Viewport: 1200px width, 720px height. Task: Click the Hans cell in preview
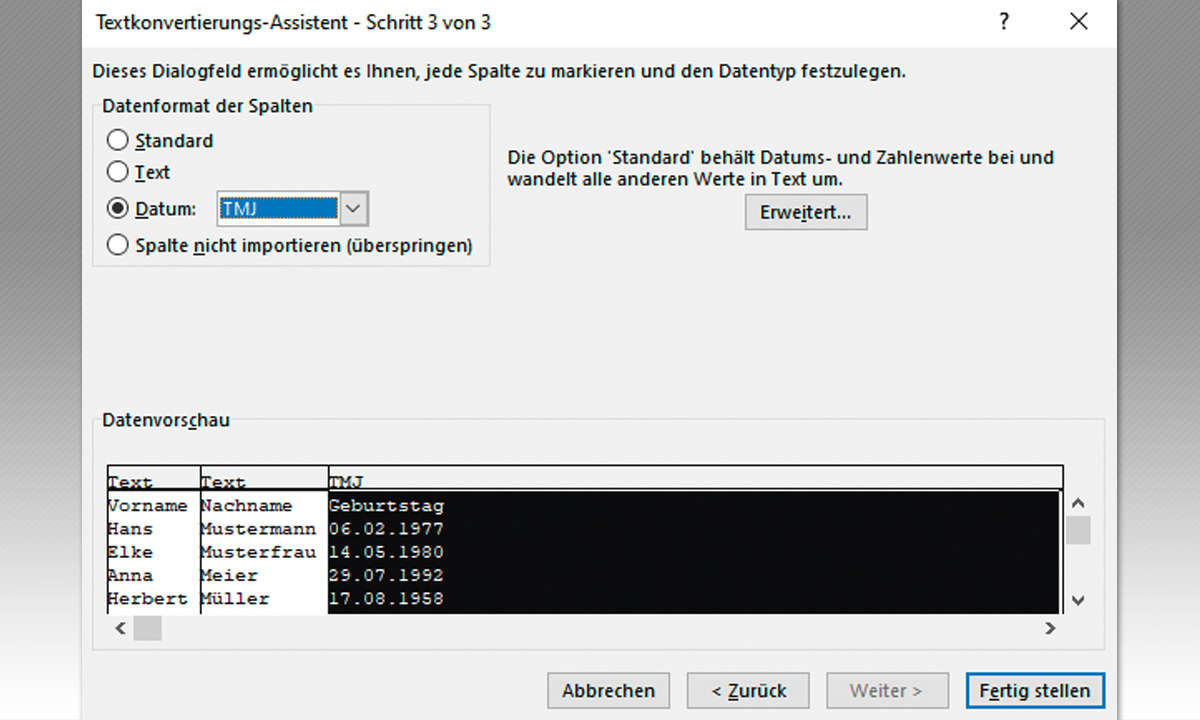[131, 529]
